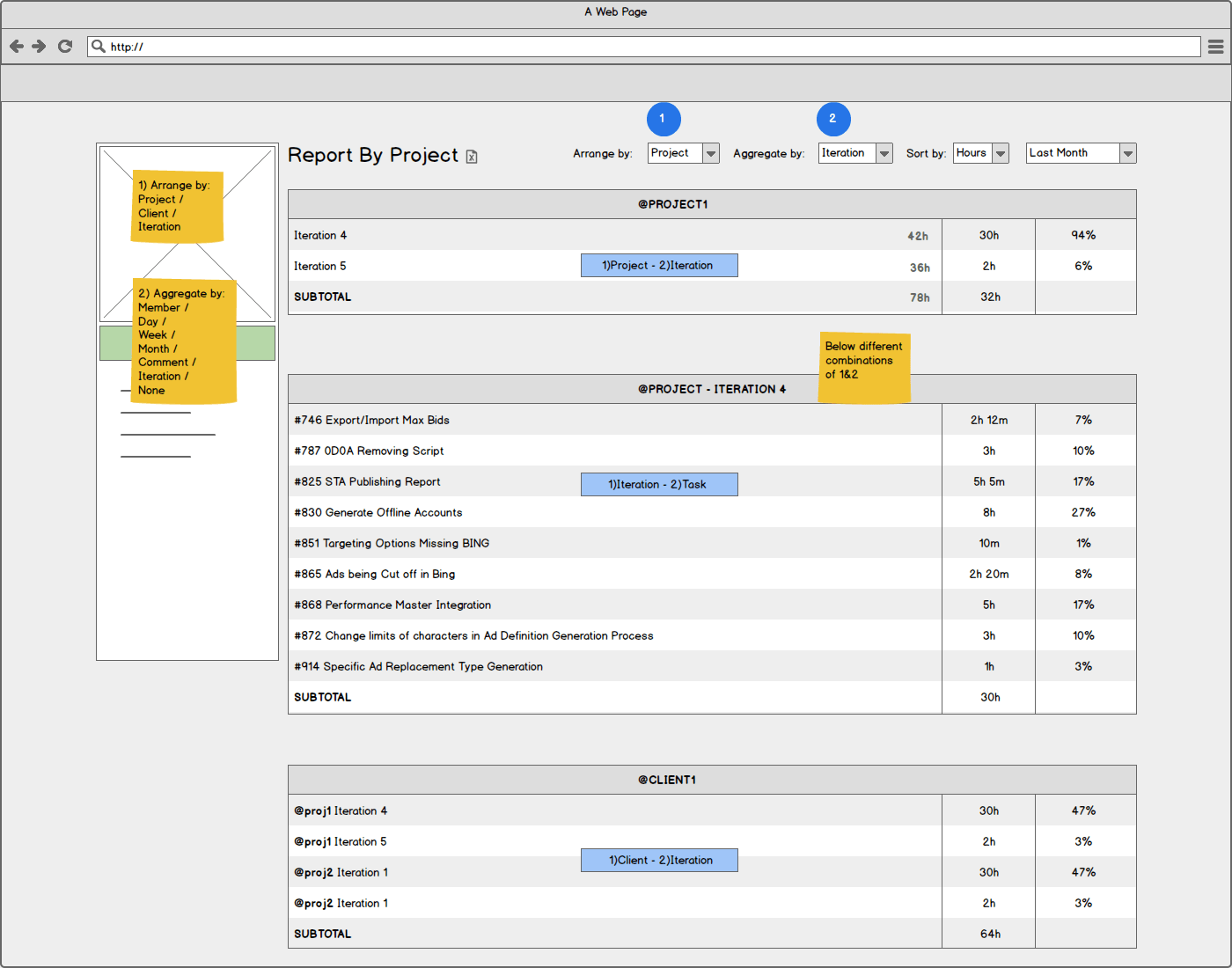
Task: Click the 27% share for task #830
Action: point(1083,512)
